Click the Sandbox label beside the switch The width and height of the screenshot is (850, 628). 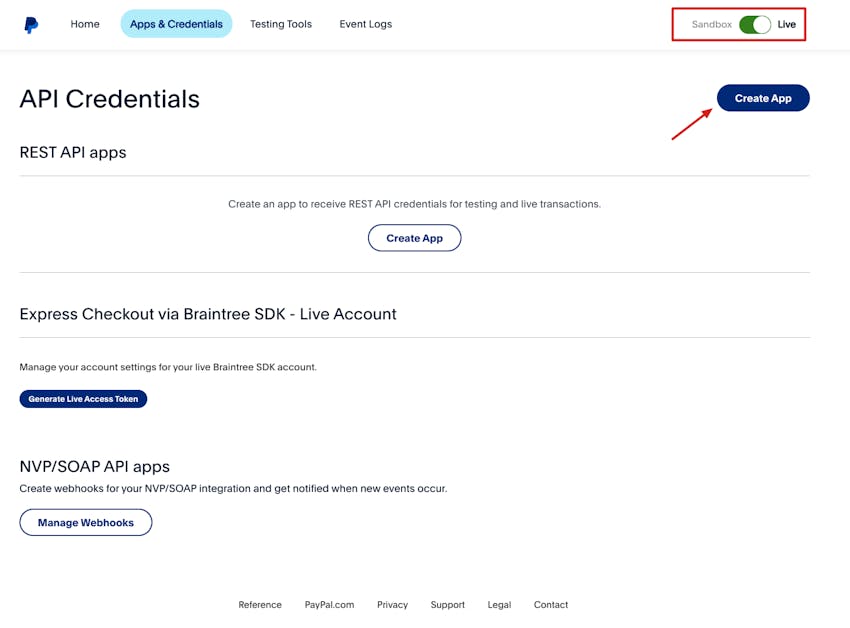point(712,24)
